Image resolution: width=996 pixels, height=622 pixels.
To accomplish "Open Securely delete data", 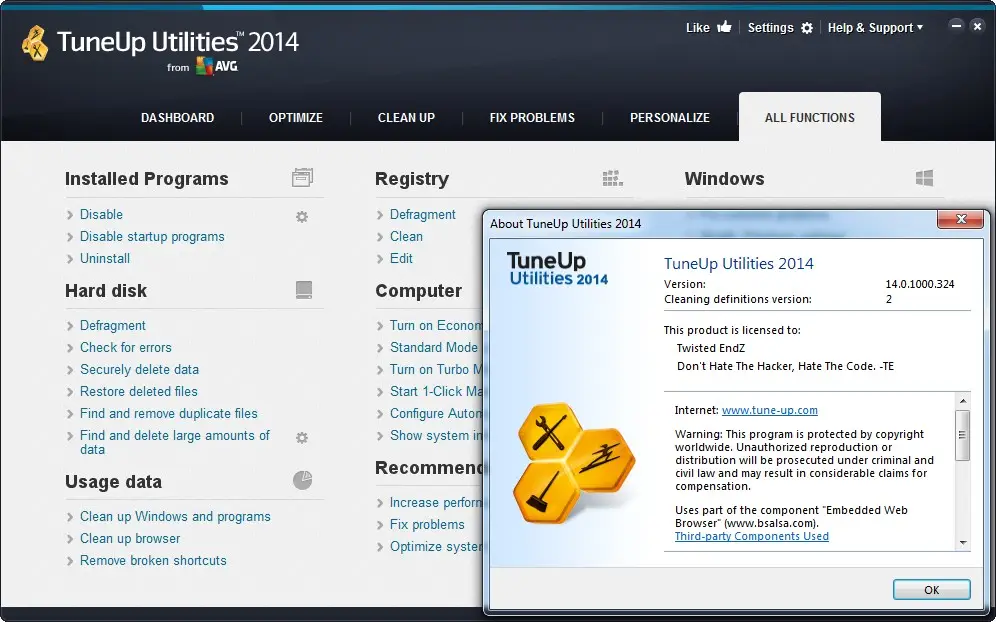I will pyautogui.click(x=139, y=369).
